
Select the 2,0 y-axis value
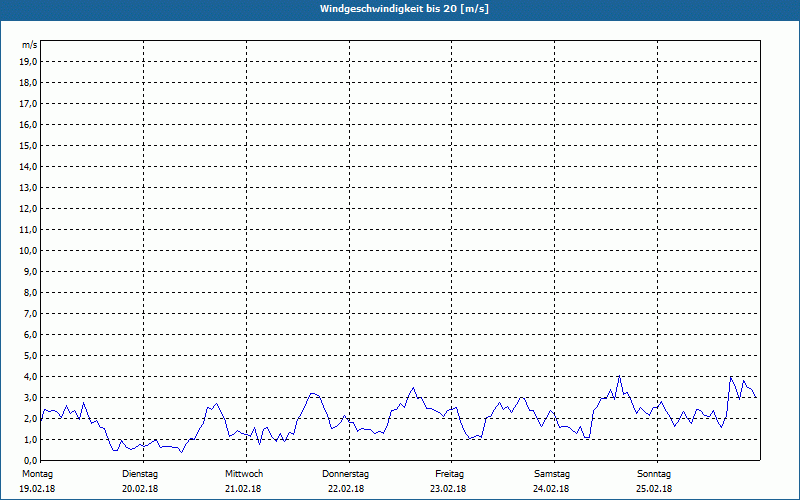point(30,418)
